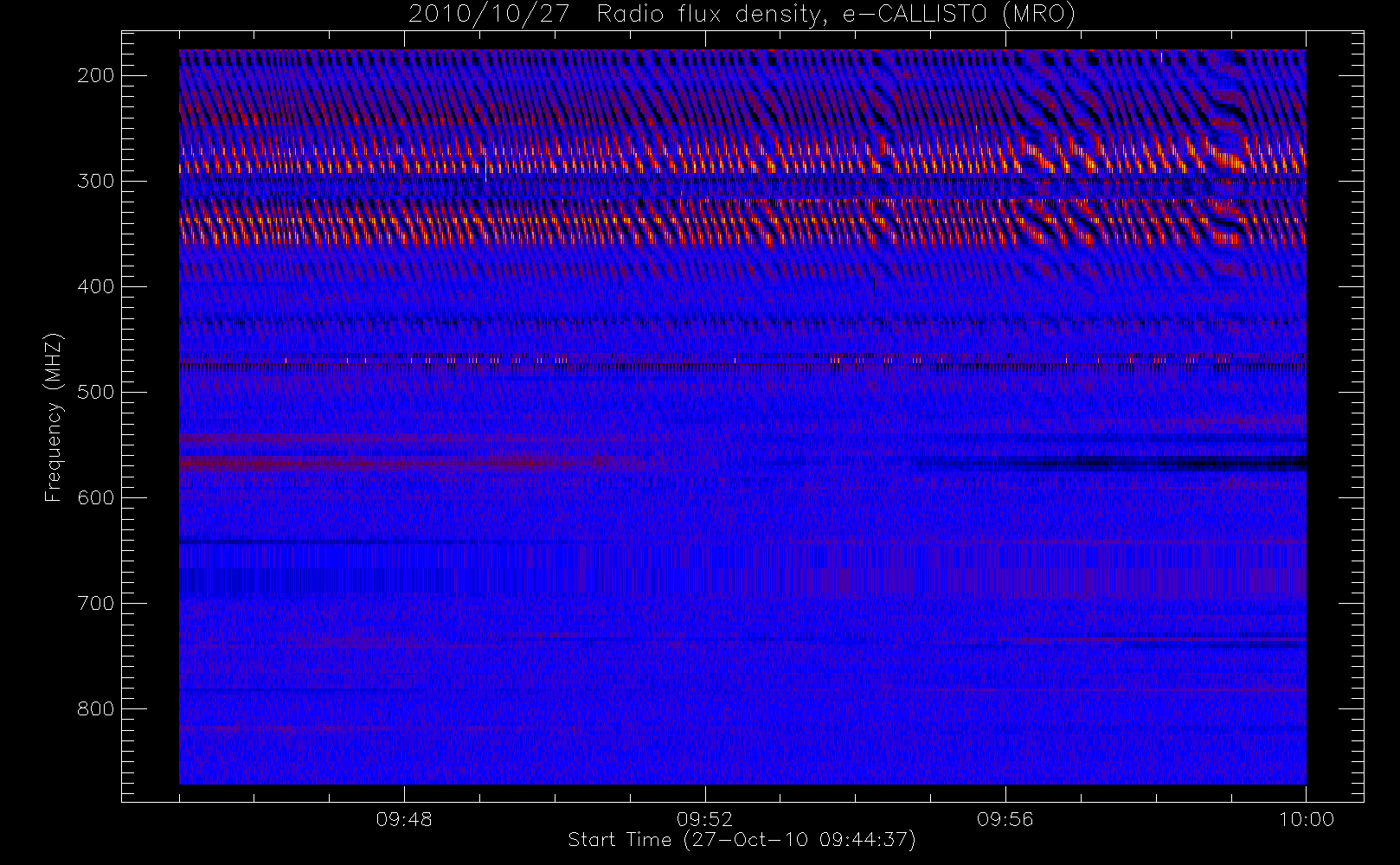The width and height of the screenshot is (1400, 865).
Task: Click the 09:56 time tick label
Action: coord(1005,819)
